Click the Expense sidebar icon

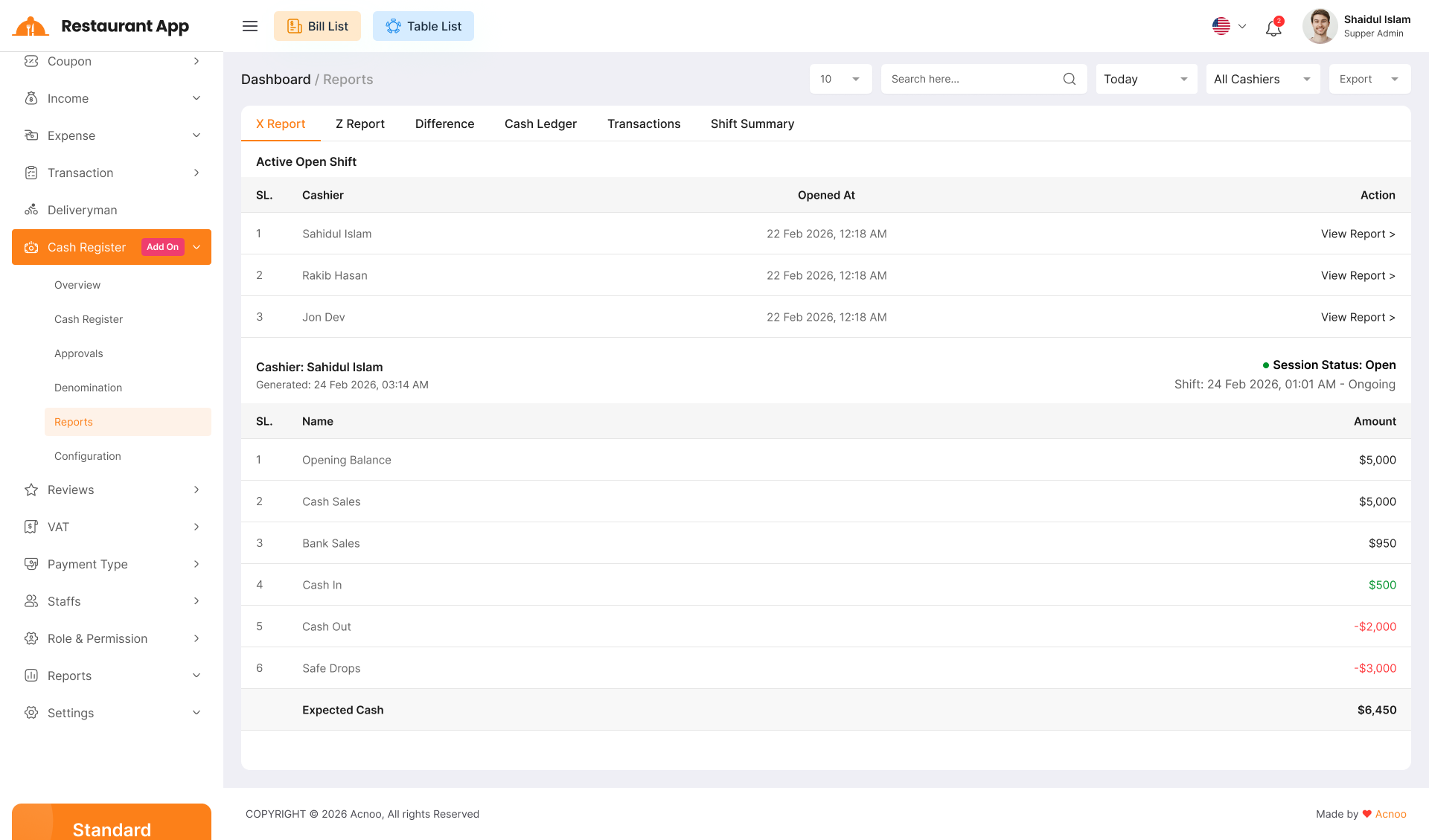[31, 135]
